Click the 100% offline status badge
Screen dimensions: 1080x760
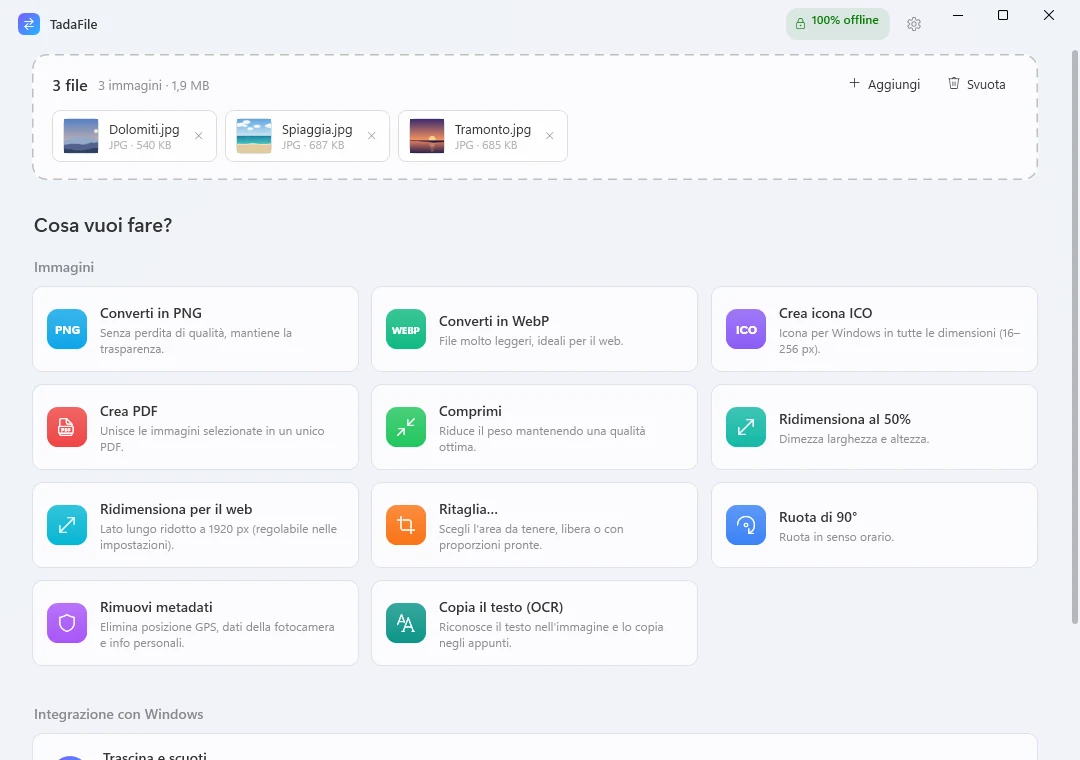(838, 23)
